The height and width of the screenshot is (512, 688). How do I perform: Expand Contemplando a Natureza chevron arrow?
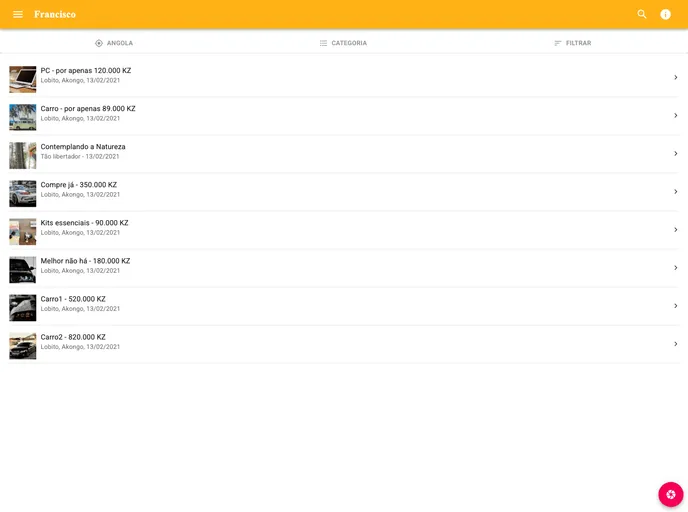click(676, 154)
